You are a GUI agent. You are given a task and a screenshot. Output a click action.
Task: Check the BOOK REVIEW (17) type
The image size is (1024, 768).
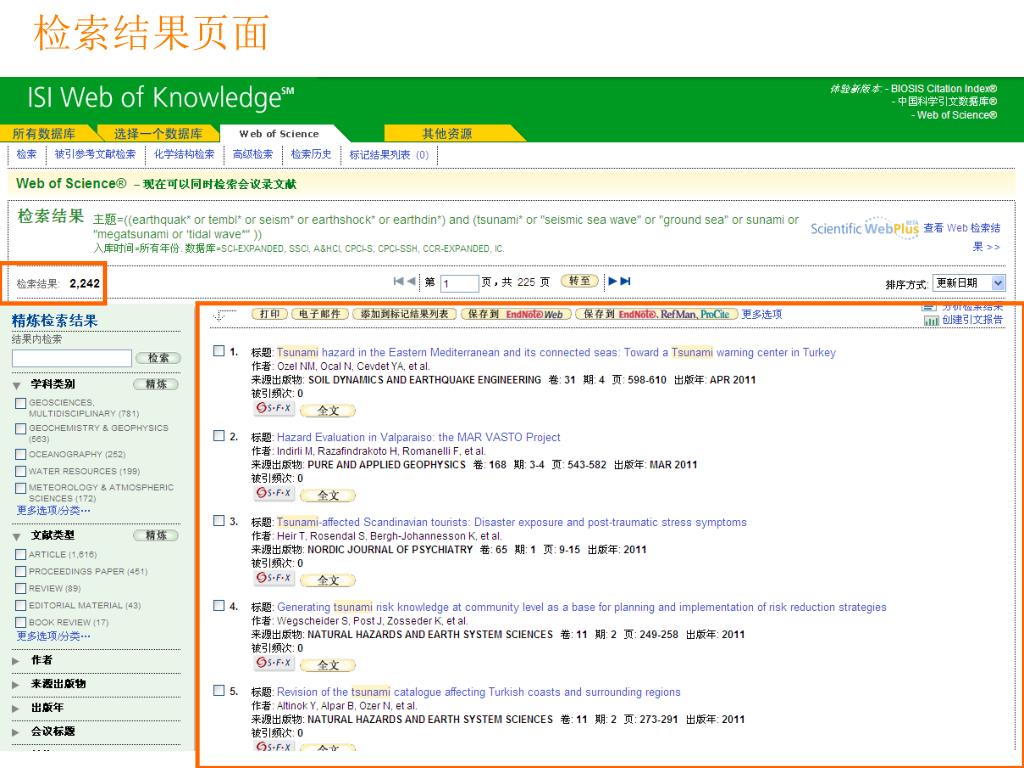pos(20,623)
